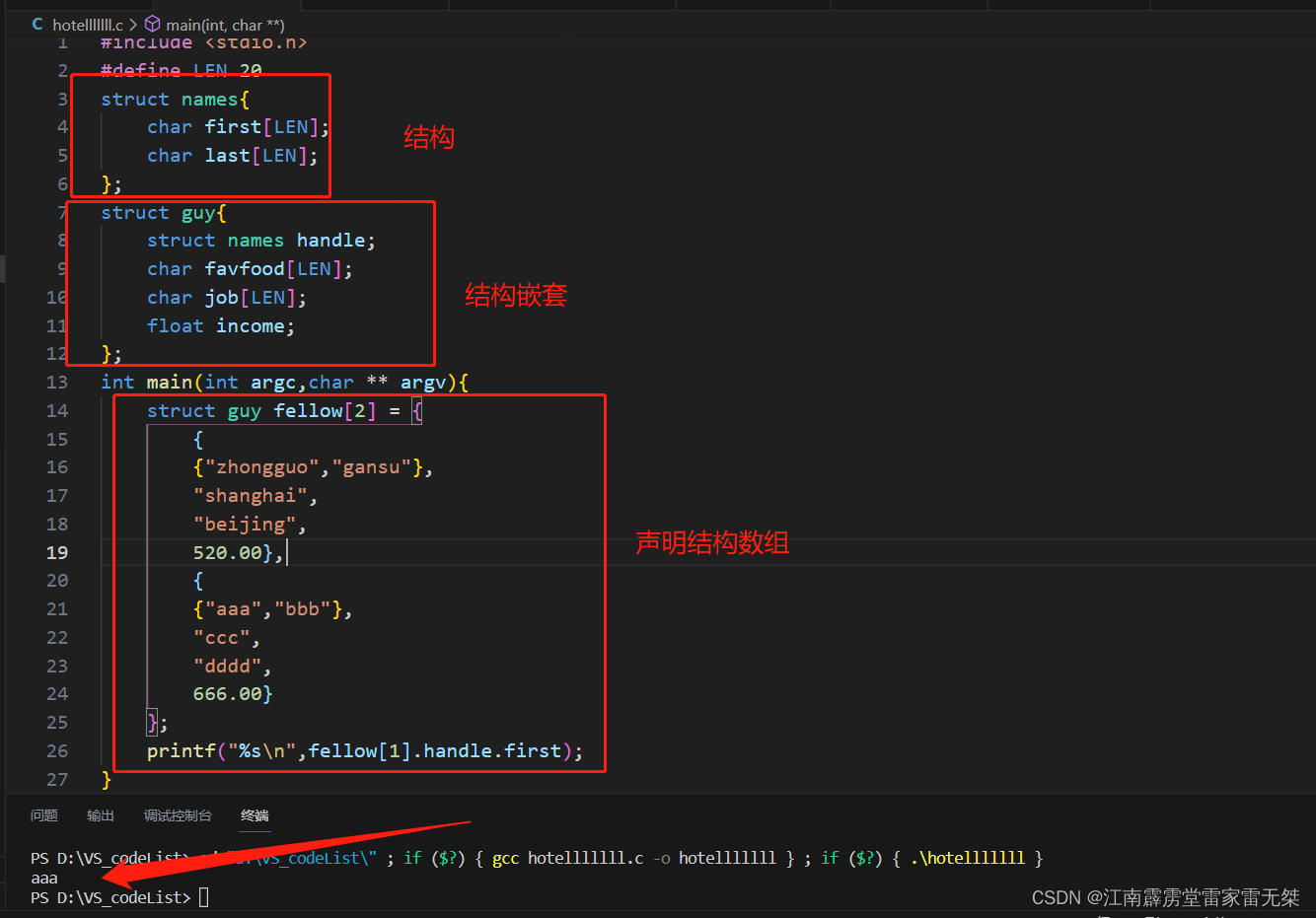Click line number 14 in the gutter
This screenshot has height=918, width=1316.
(x=57, y=411)
